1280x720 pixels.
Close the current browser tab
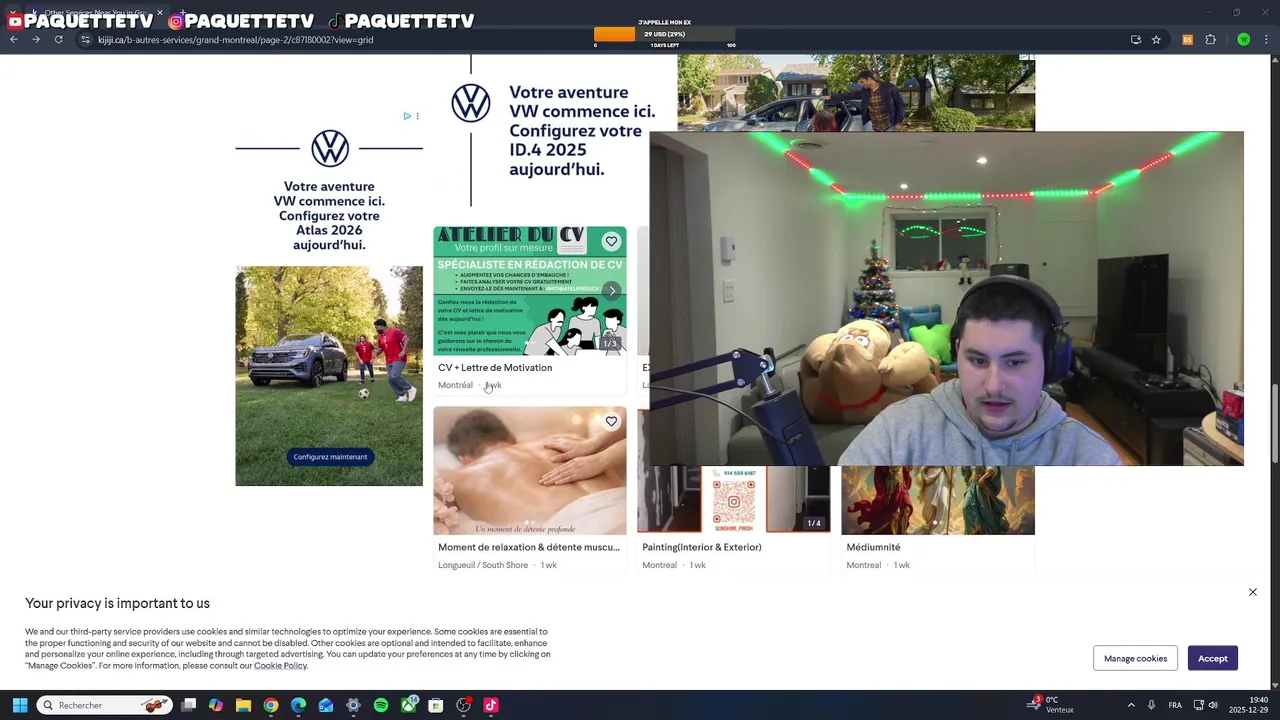[x=159, y=13]
